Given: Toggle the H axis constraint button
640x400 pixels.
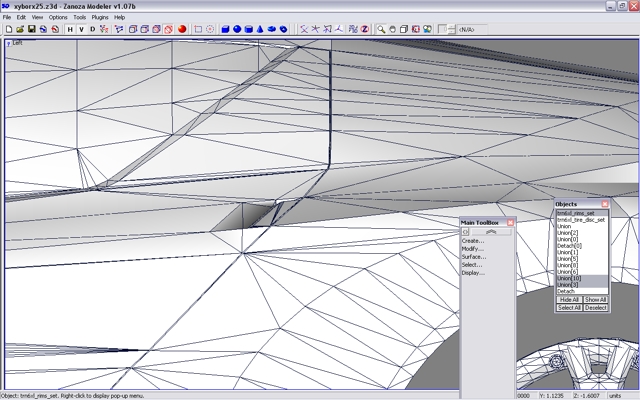Looking at the screenshot, I should (x=70, y=29).
